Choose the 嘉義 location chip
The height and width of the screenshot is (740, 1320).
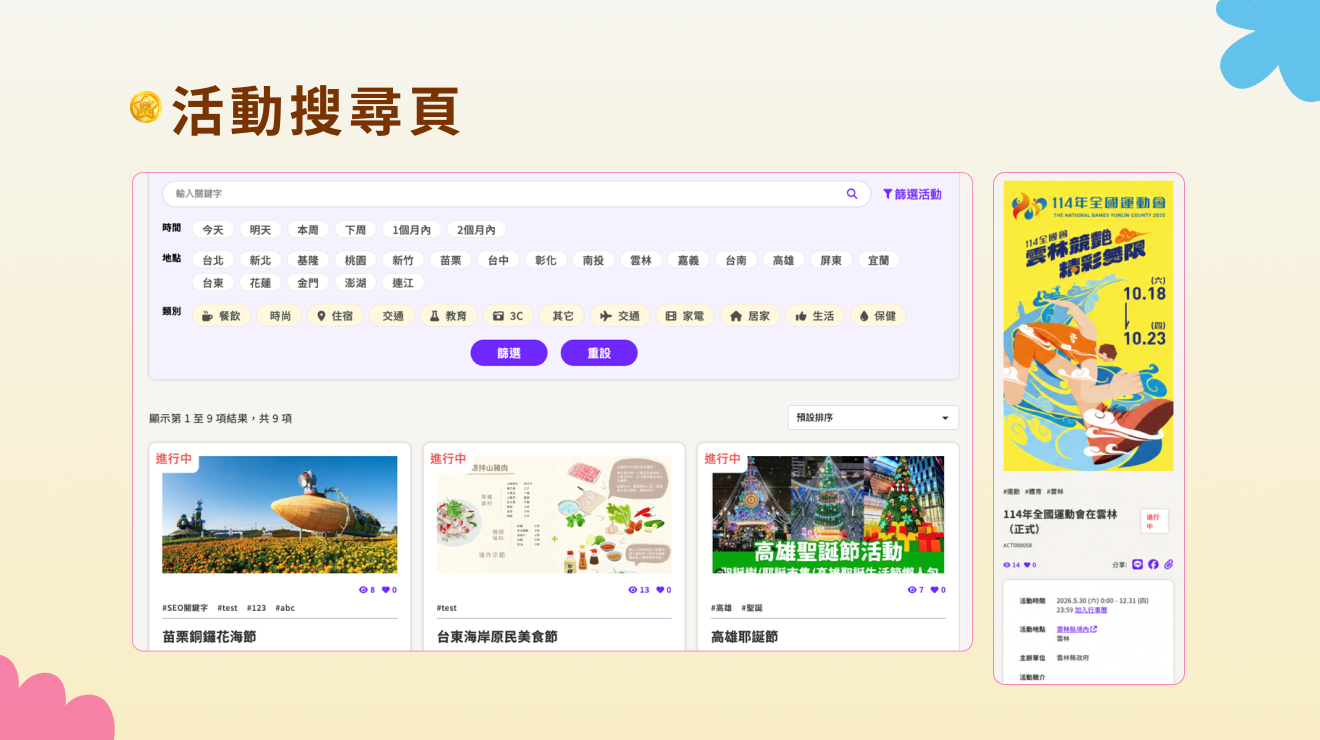click(x=688, y=260)
